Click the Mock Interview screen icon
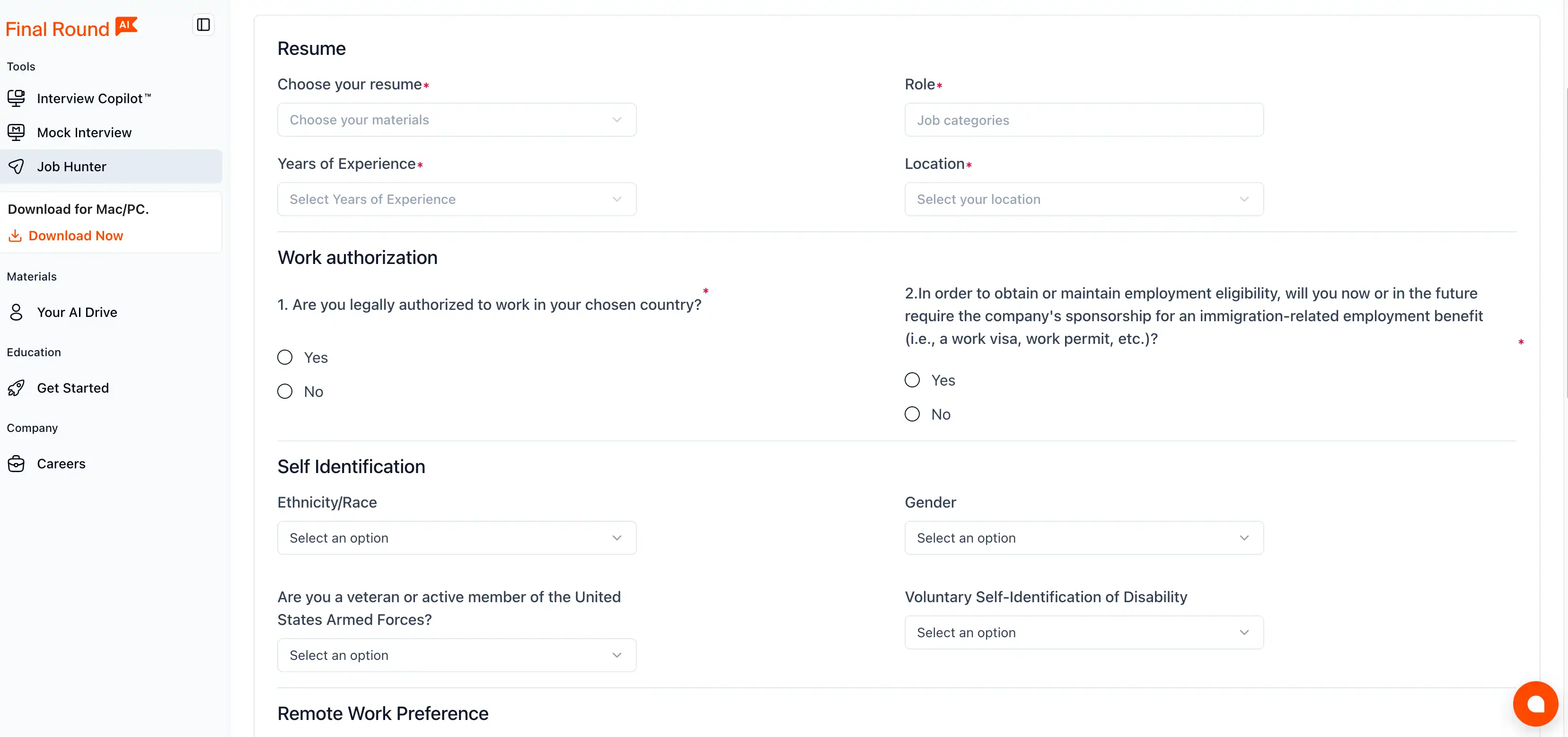This screenshot has height=737, width=1568. point(17,132)
